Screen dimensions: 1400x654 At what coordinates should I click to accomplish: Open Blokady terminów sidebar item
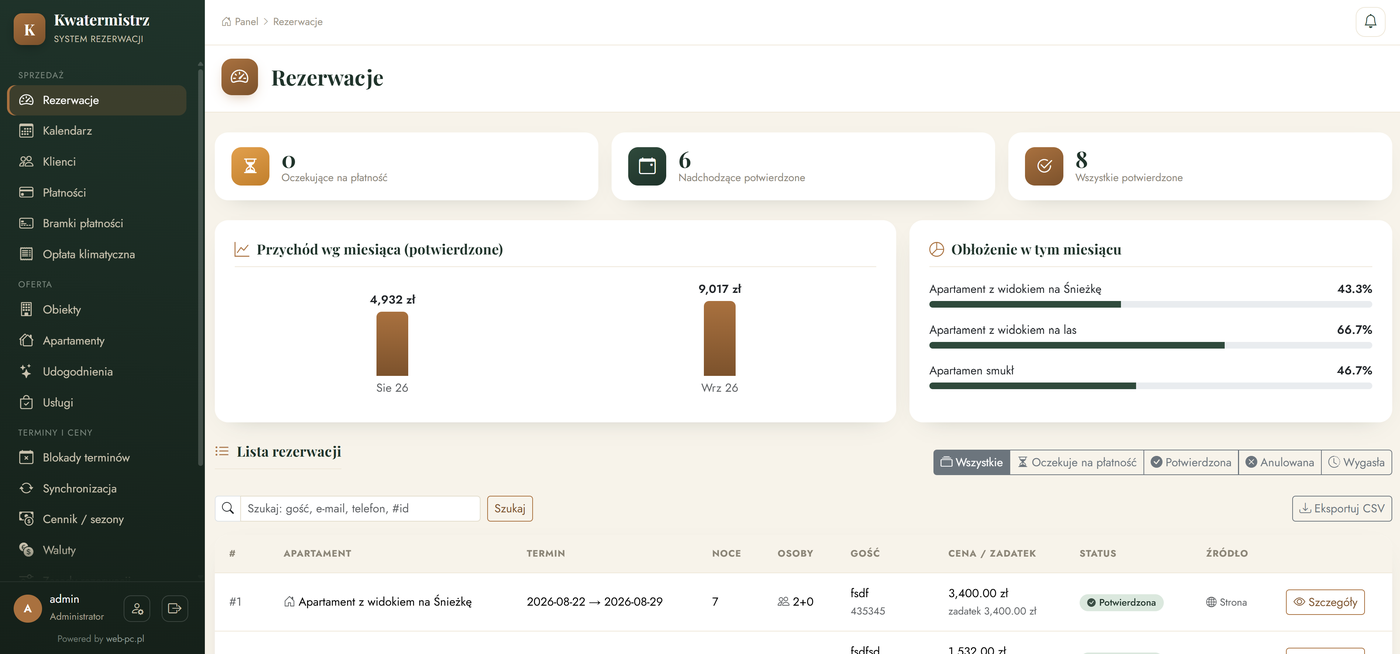point(97,458)
